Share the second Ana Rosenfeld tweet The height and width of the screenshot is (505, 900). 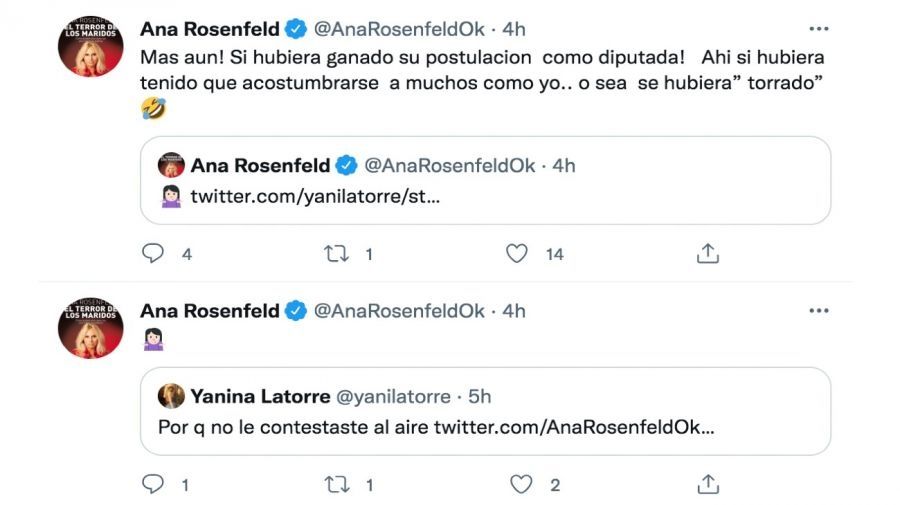(x=707, y=485)
